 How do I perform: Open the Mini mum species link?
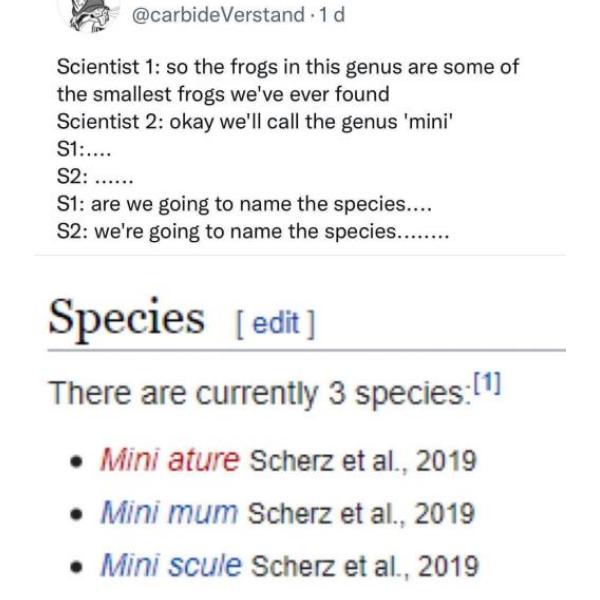tap(169, 512)
